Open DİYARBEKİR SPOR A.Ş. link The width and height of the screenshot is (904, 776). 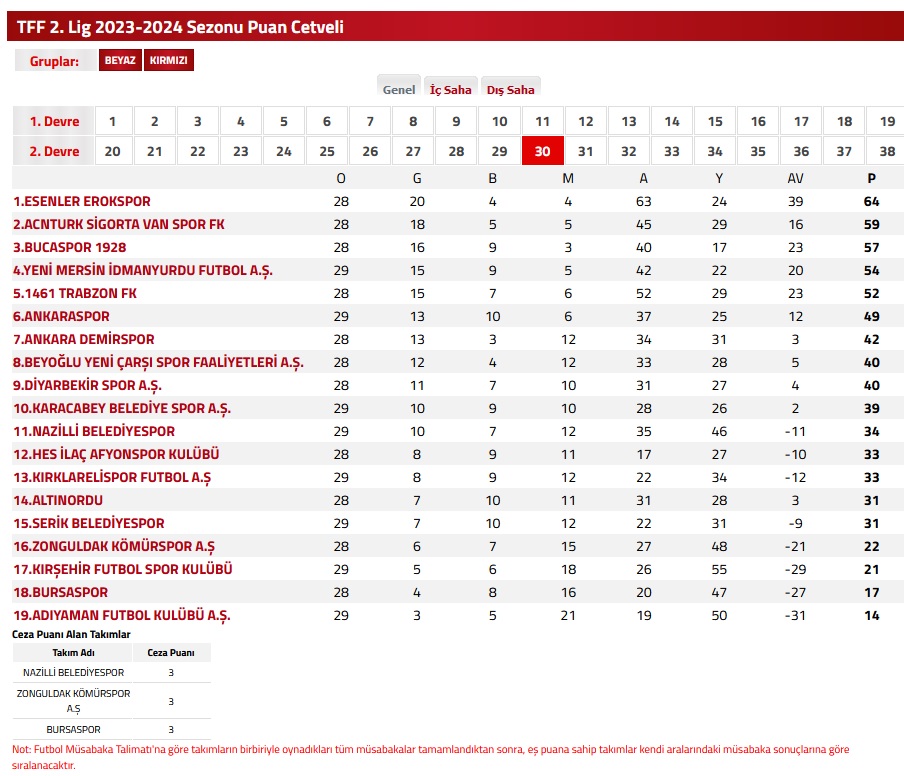point(88,386)
